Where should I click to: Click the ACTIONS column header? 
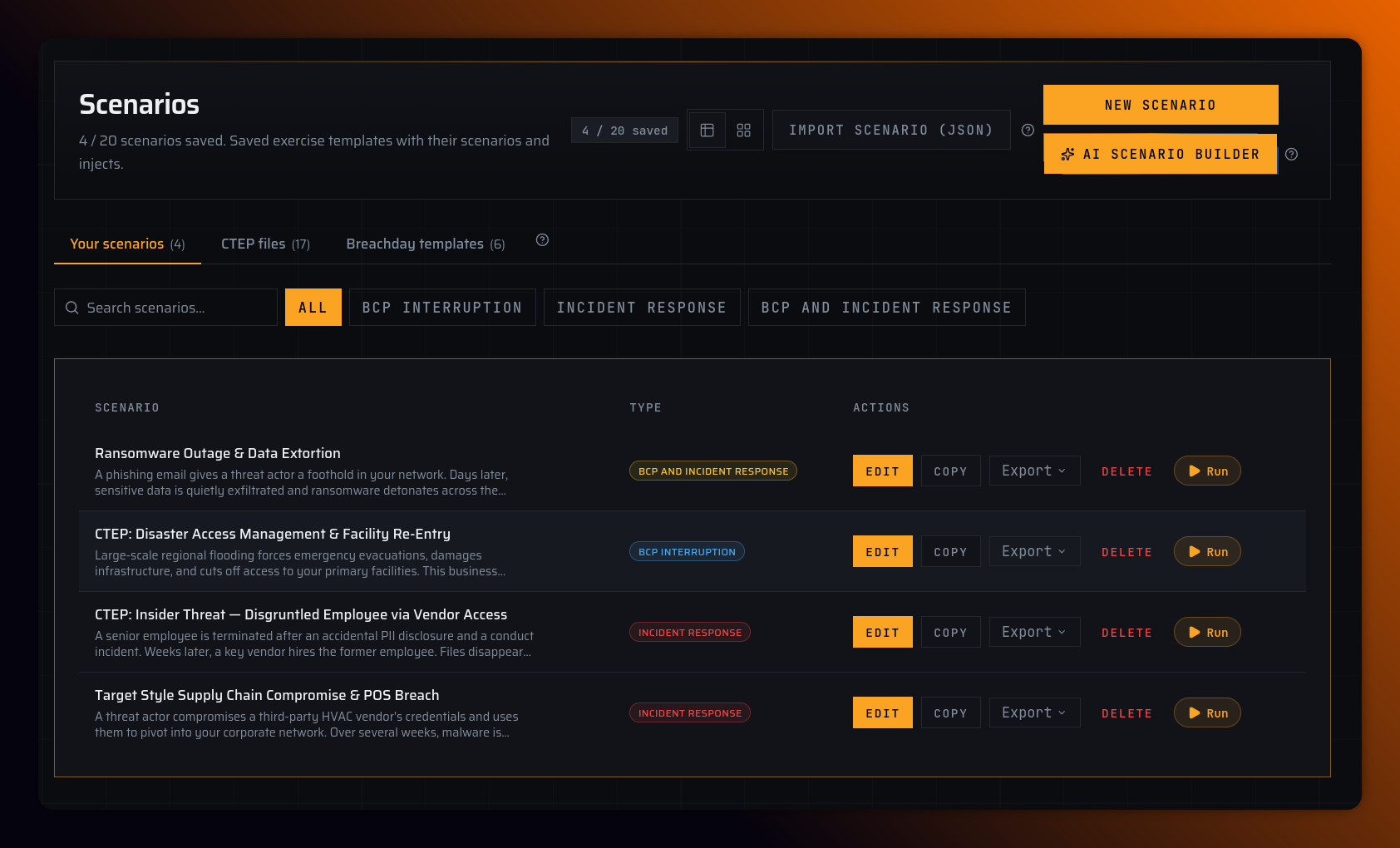(881, 407)
